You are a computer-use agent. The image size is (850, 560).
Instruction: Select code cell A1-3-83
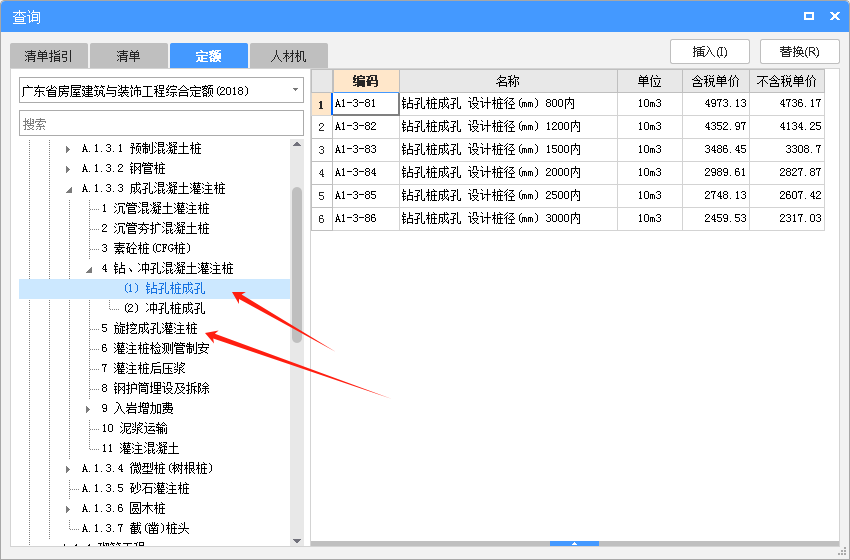(x=366, y=150)
